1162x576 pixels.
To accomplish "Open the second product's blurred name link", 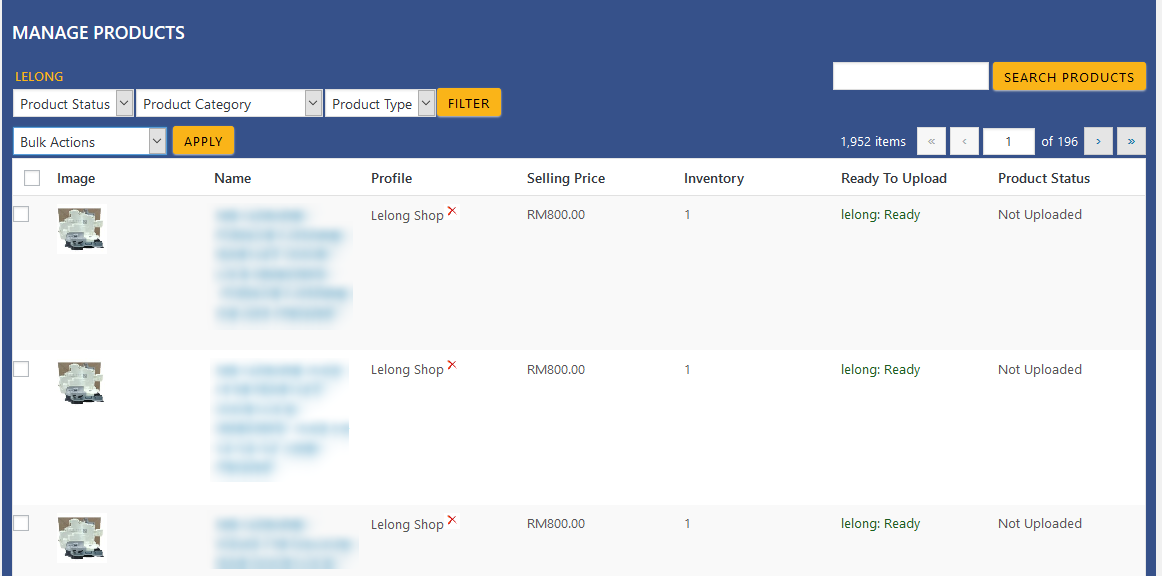I will [282, 419].
